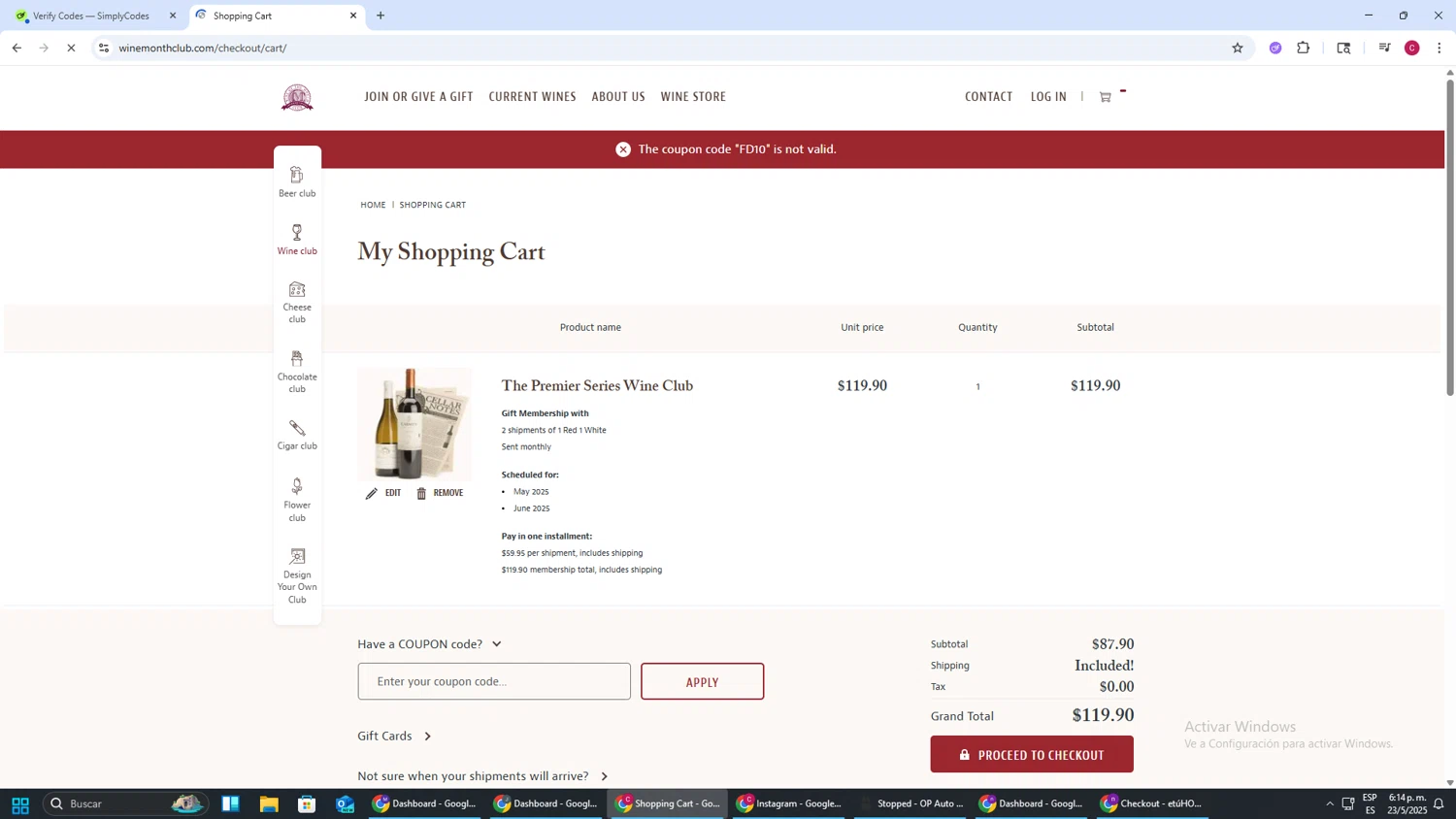1456x819 pixels.
Task: Open the Chrome three-dot menu
Action: (x=1439, y=48)
